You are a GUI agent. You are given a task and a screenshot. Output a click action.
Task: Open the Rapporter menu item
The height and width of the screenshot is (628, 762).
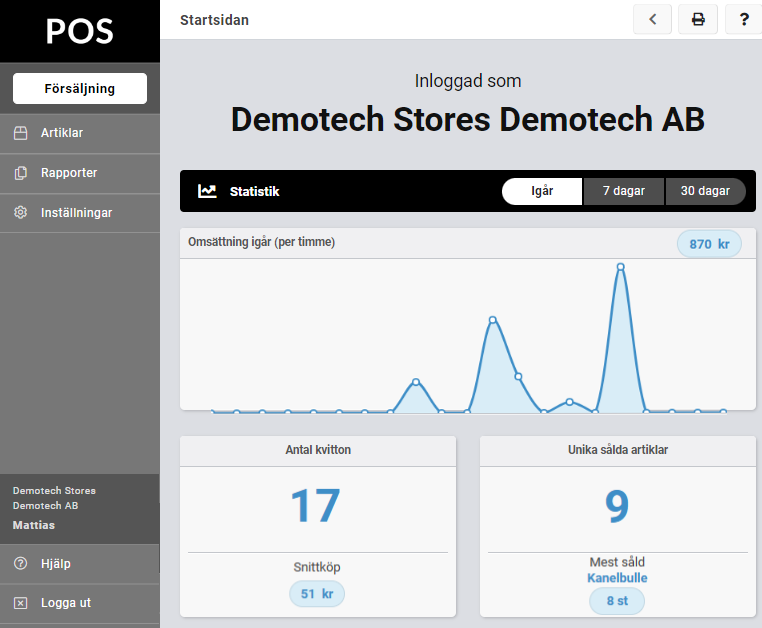pyautogui.click(x=69, y=173)
